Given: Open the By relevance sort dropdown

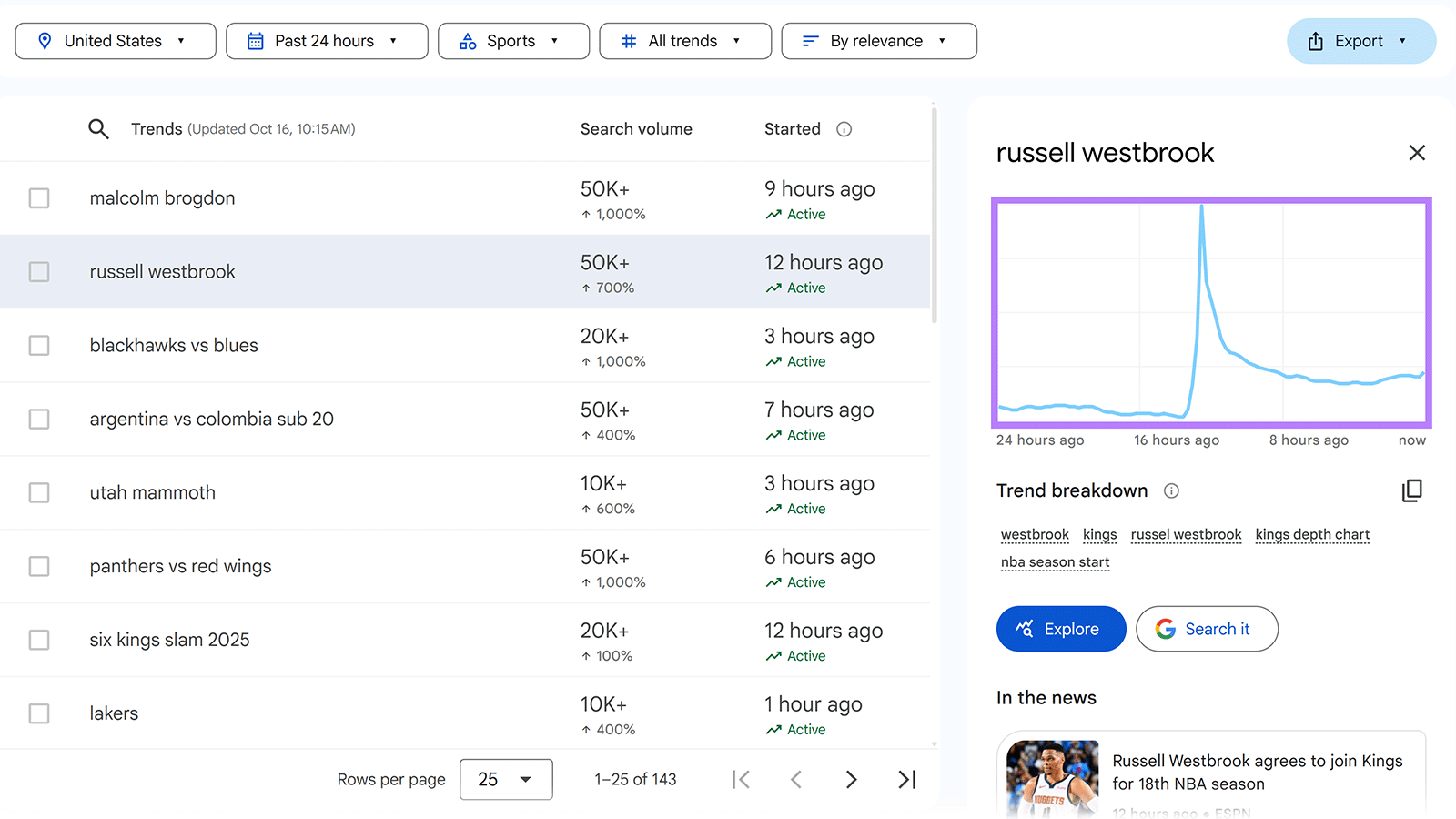Looking at the screenshot, I should [878, 40].
